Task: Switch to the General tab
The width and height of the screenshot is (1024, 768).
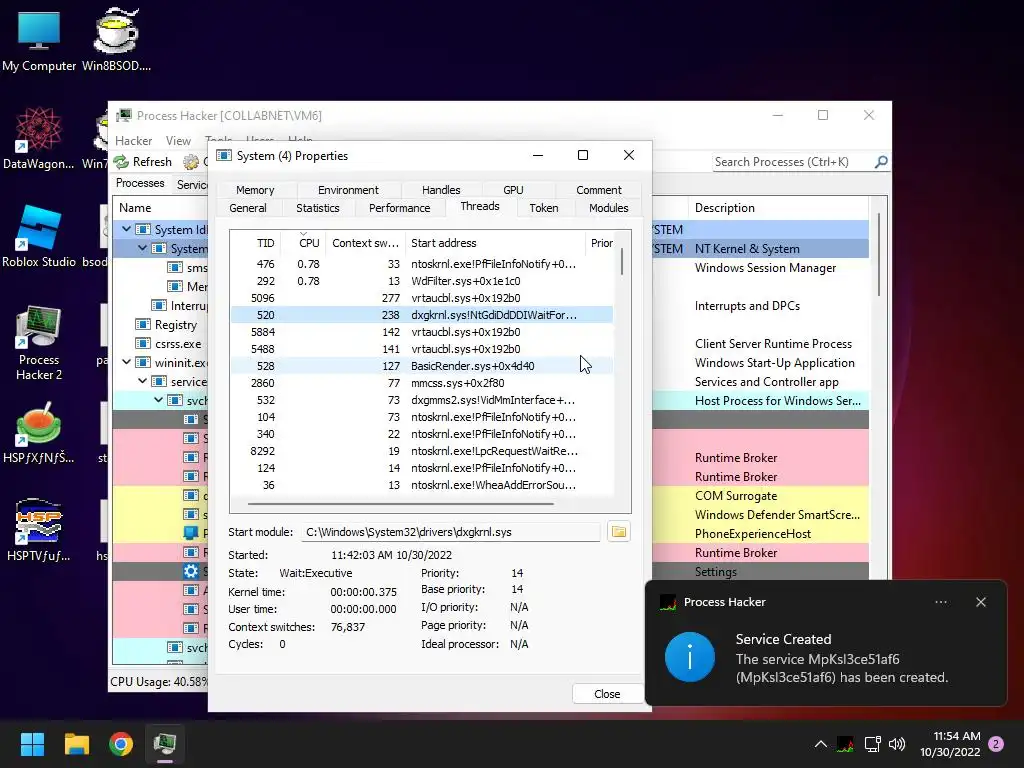Action: click(248, 208)
